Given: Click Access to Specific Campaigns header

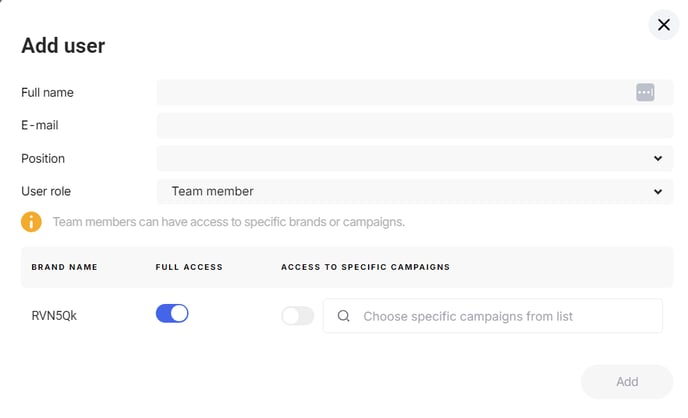Looking at the screenshot, I should (366, 267).
